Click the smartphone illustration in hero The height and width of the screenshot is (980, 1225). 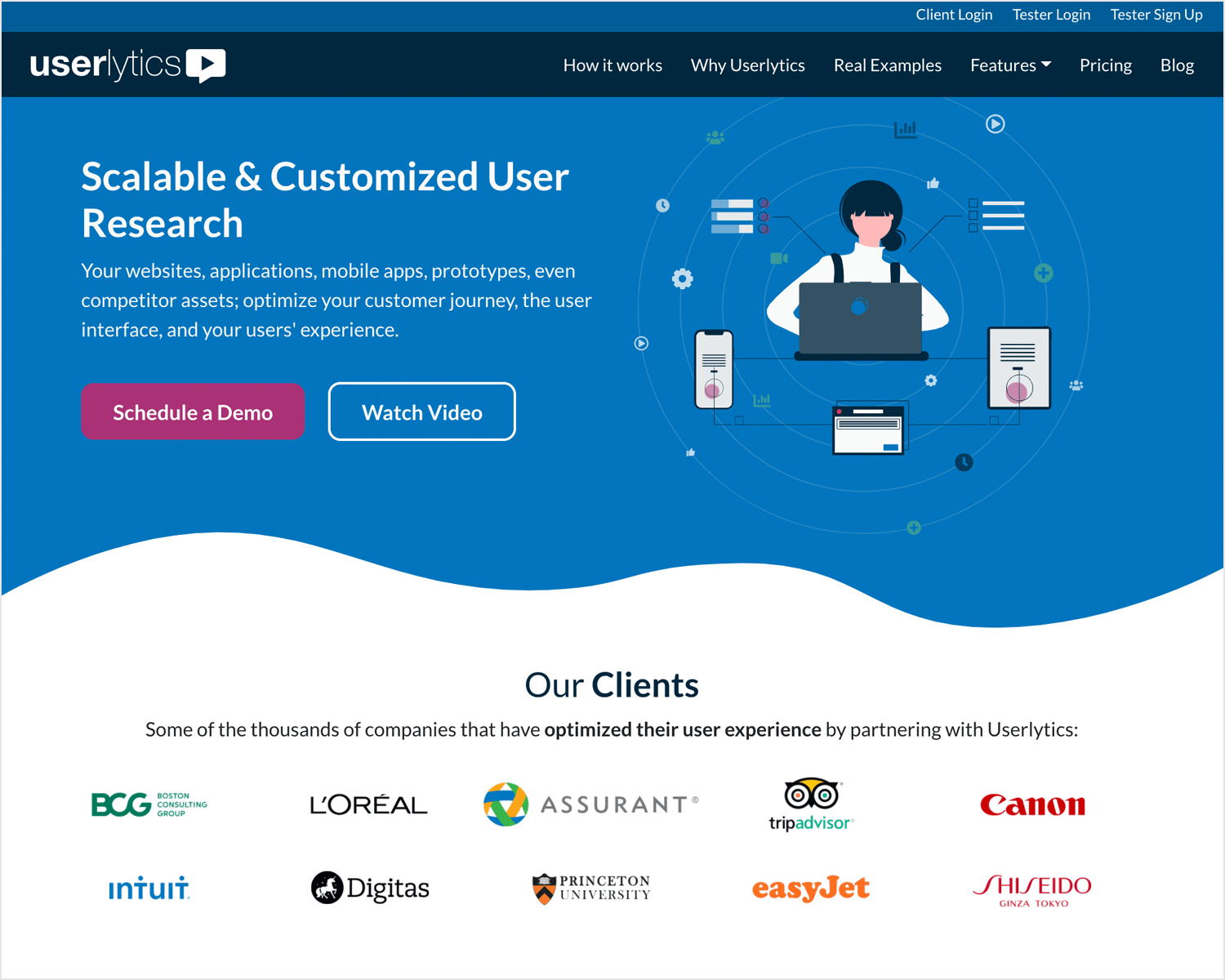714,369
